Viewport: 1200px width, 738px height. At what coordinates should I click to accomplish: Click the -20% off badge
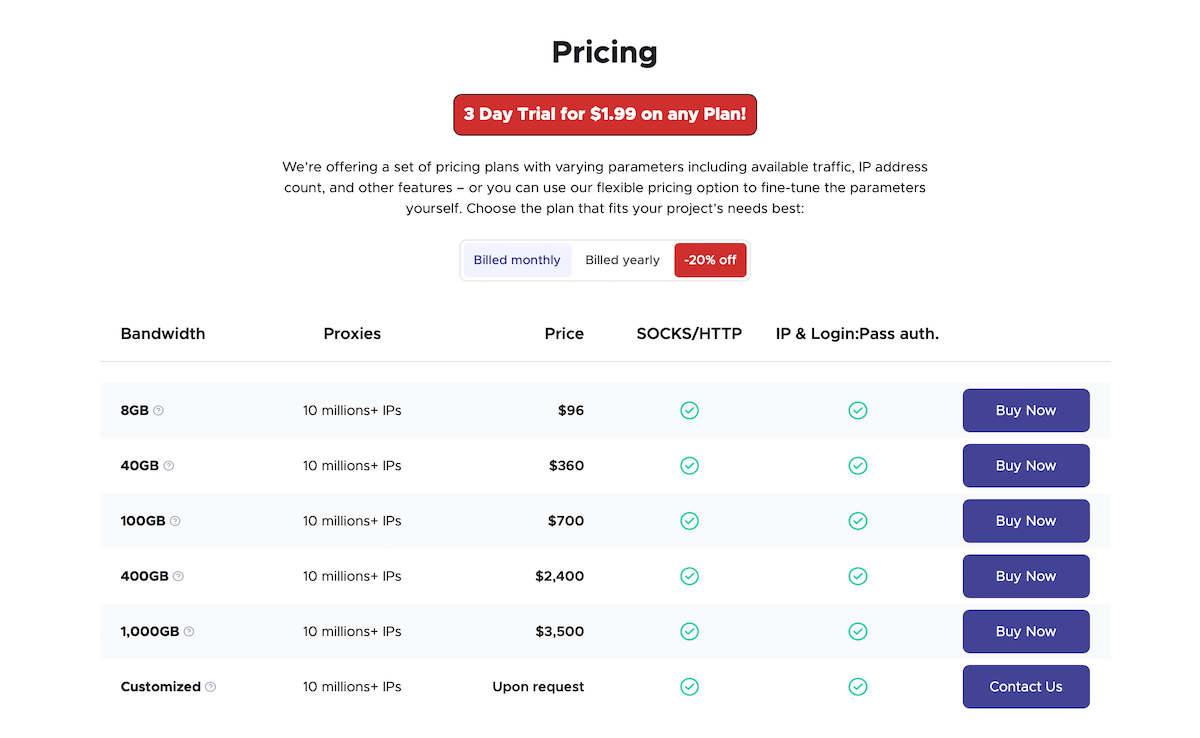[x=711, y=260]
